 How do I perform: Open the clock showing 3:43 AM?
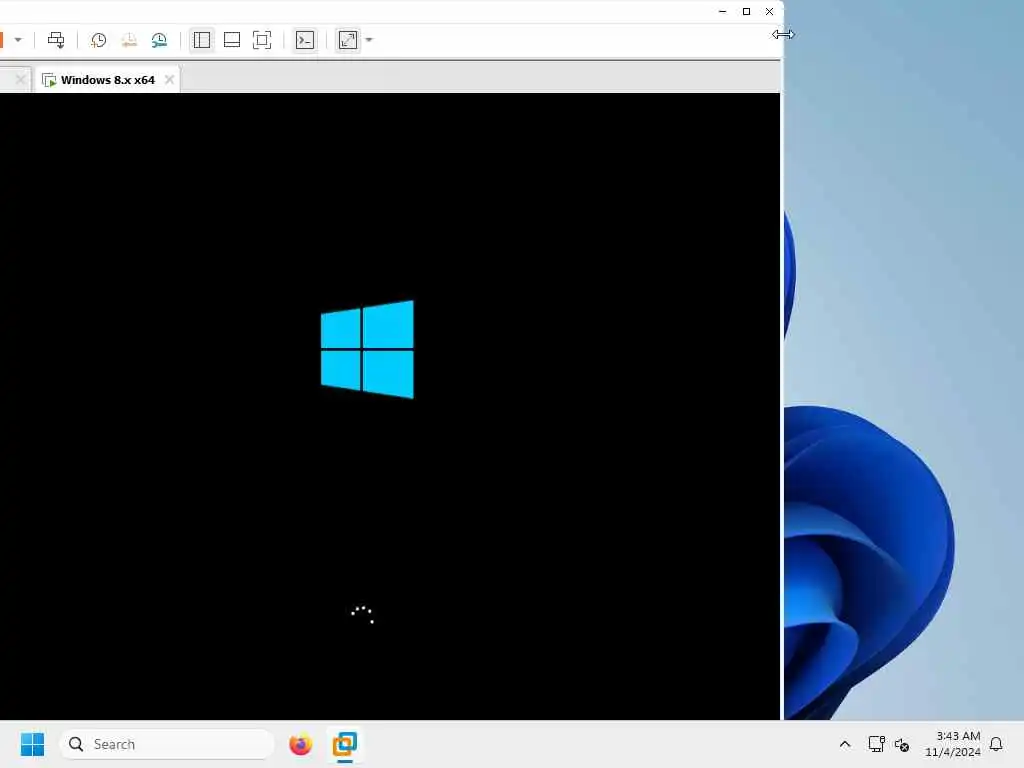pyautogui.click(x=952, y=744)
